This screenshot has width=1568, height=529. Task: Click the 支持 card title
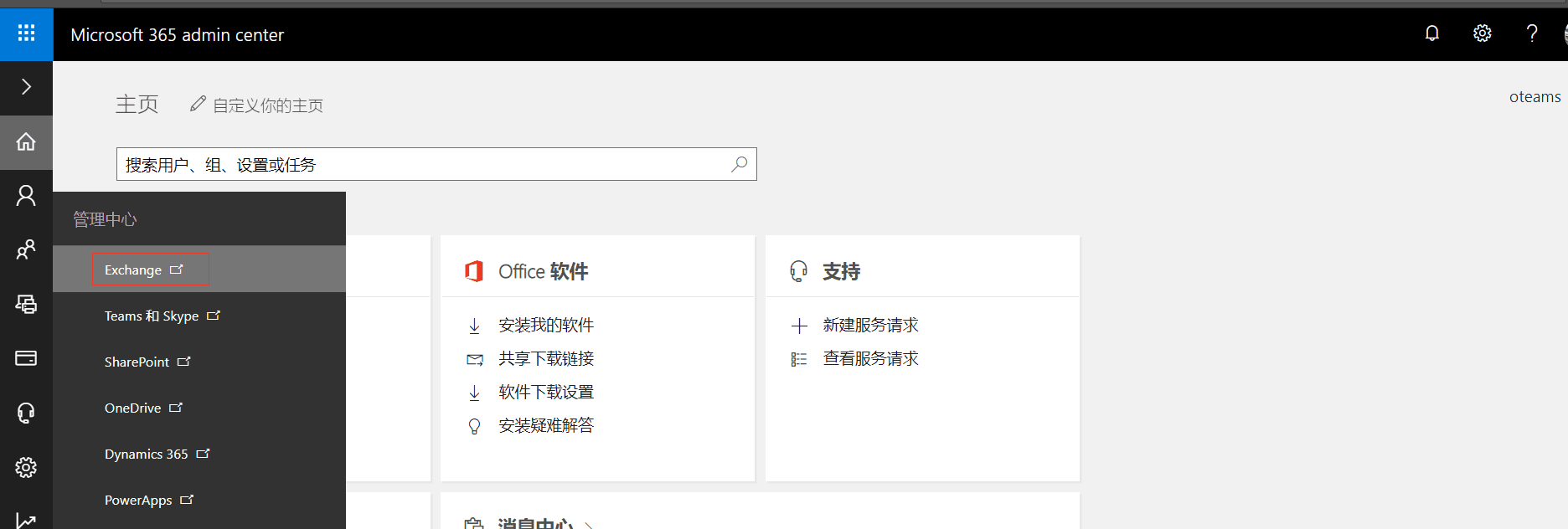(x=842, y=271)
